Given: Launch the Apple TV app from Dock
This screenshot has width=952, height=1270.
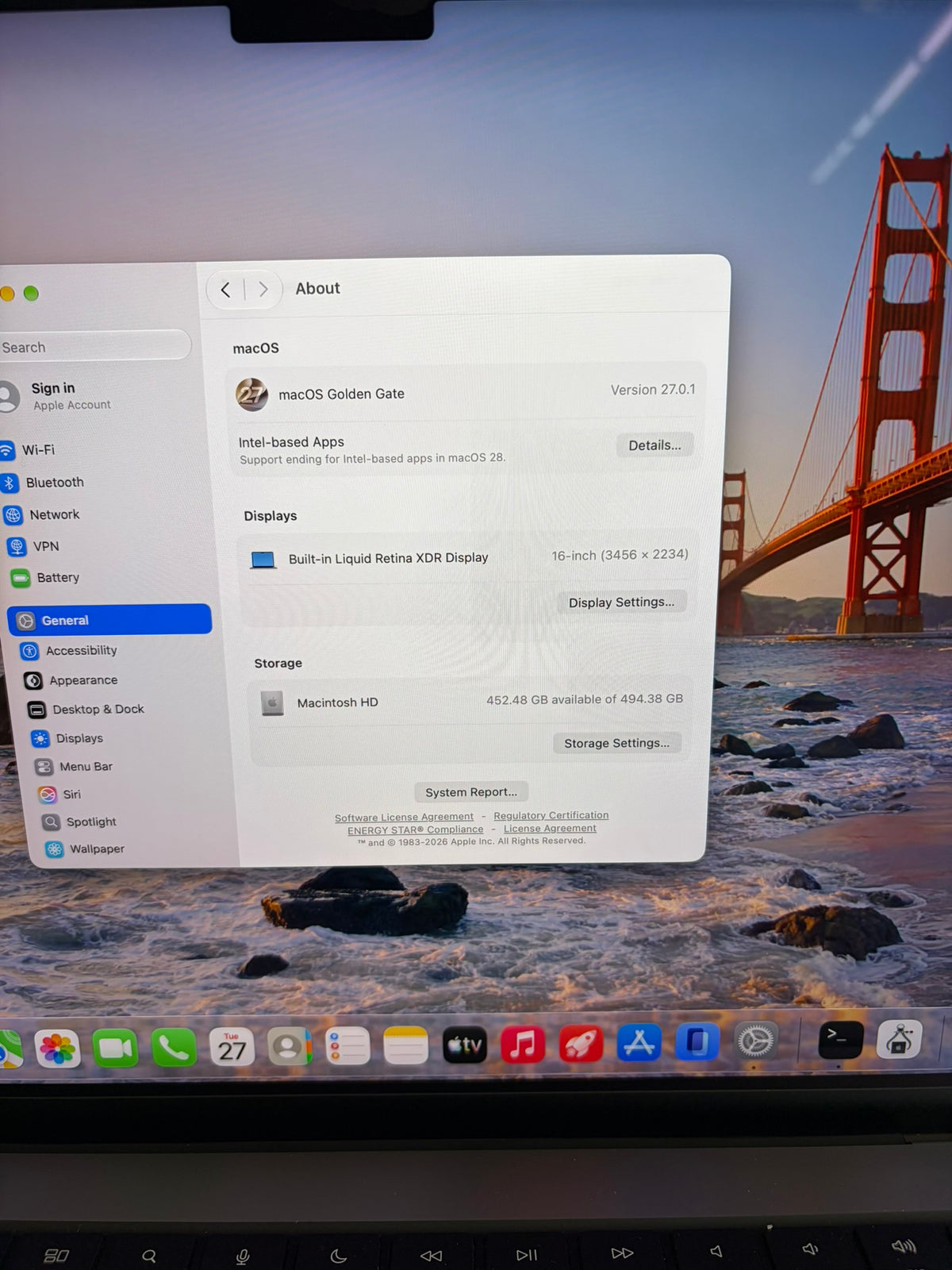Looking at the screenshot, I should 464,1045.
